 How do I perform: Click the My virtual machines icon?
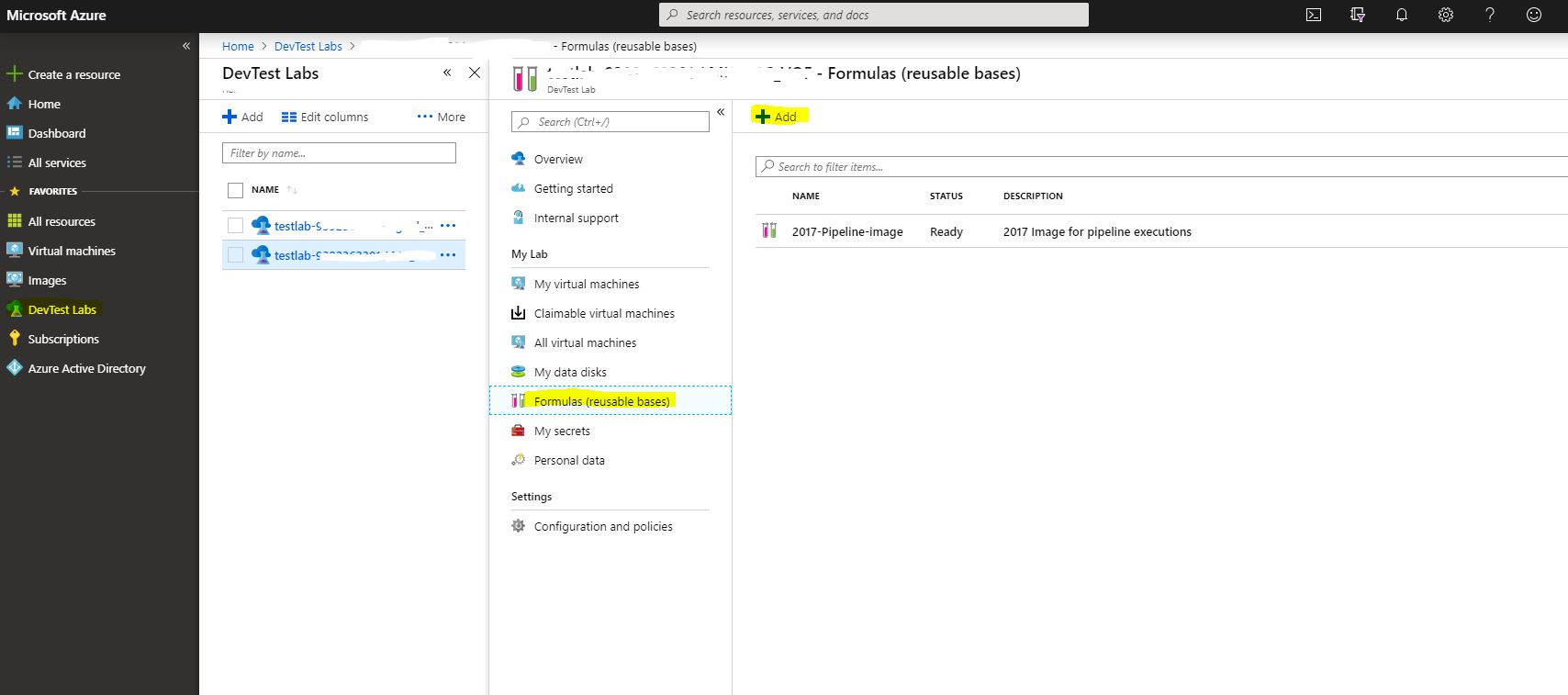click(x=518, y=284)
